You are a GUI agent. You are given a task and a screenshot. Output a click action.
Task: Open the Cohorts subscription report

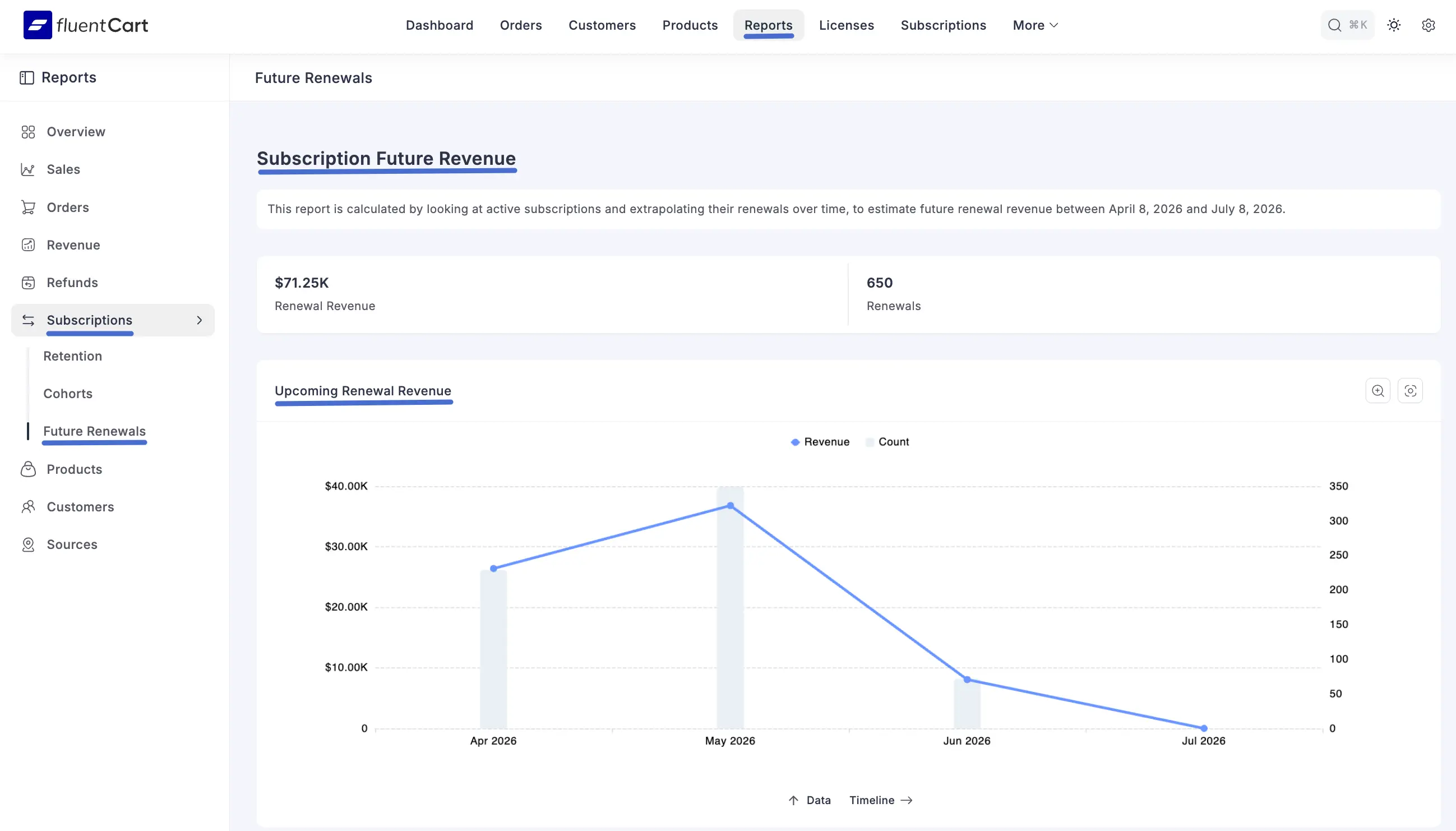(67, 394)
